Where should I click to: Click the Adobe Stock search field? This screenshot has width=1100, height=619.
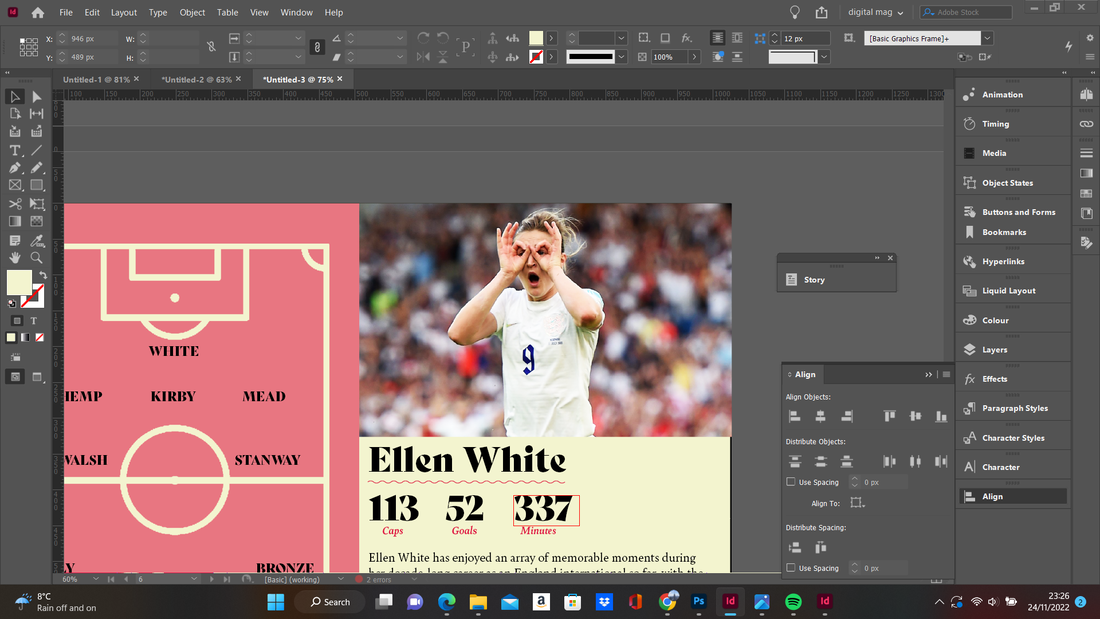point(967,12)
